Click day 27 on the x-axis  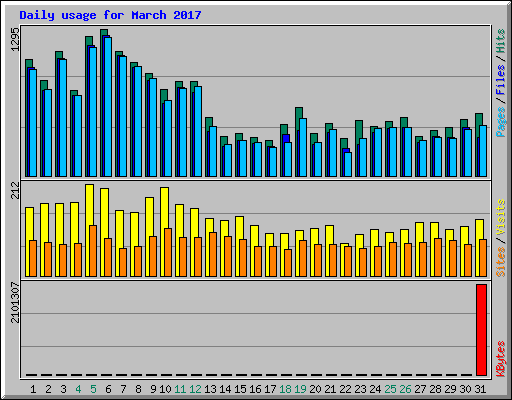[x=420, y=389]
